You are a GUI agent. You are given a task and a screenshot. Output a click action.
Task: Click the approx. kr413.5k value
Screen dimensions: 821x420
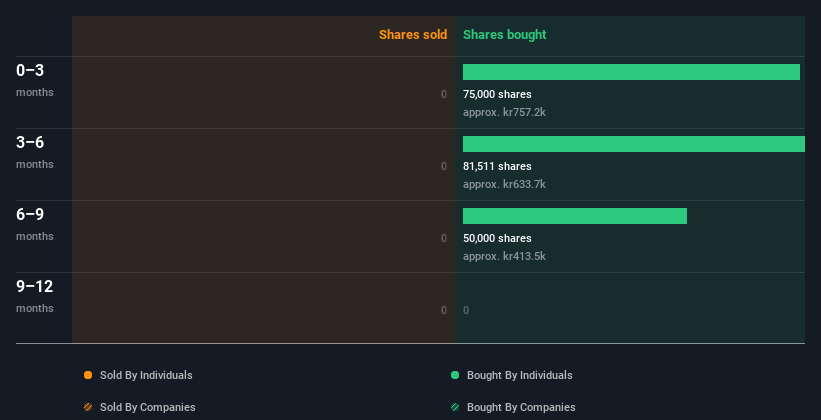504,257
